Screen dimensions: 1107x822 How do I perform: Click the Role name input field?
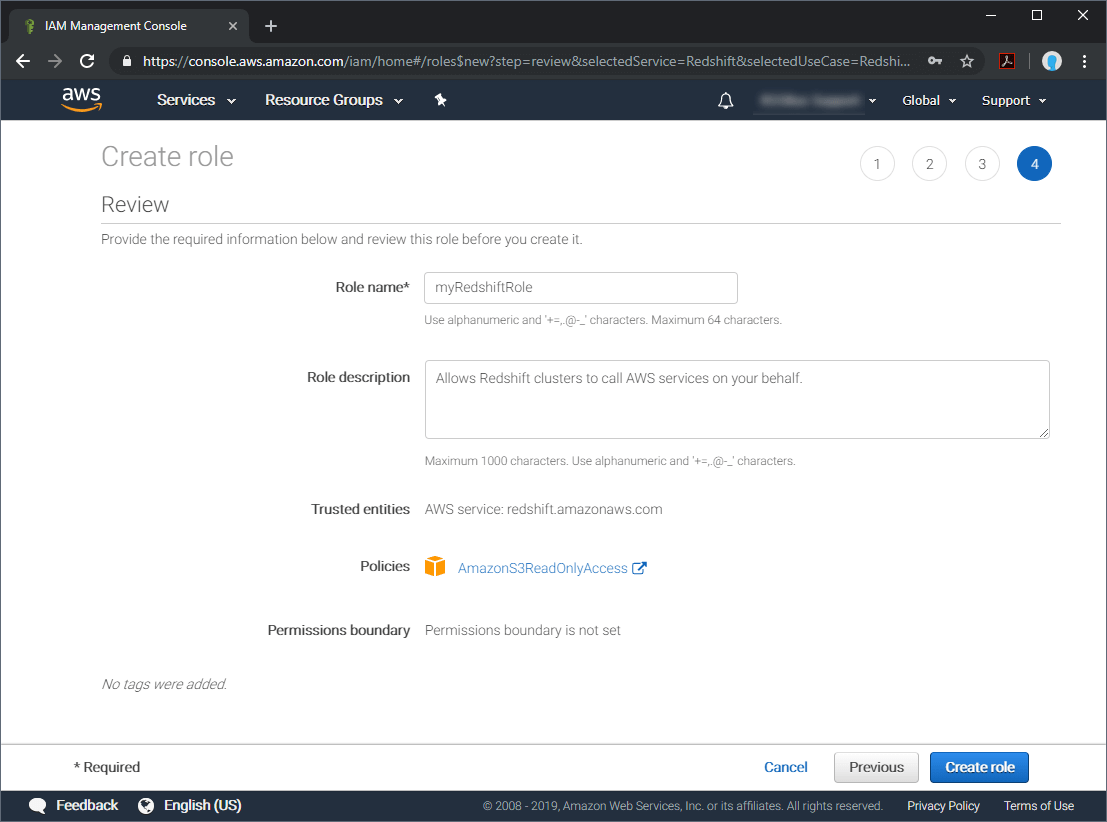tap(581, 288)
